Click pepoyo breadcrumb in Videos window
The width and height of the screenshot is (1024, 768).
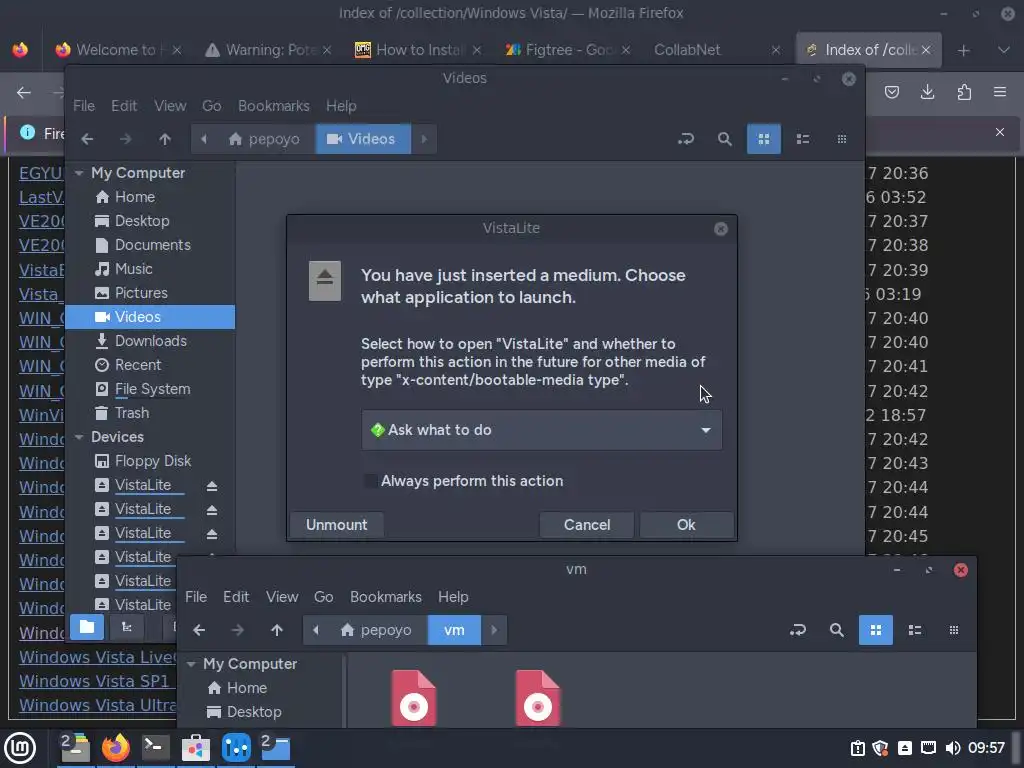pos(264,139)
